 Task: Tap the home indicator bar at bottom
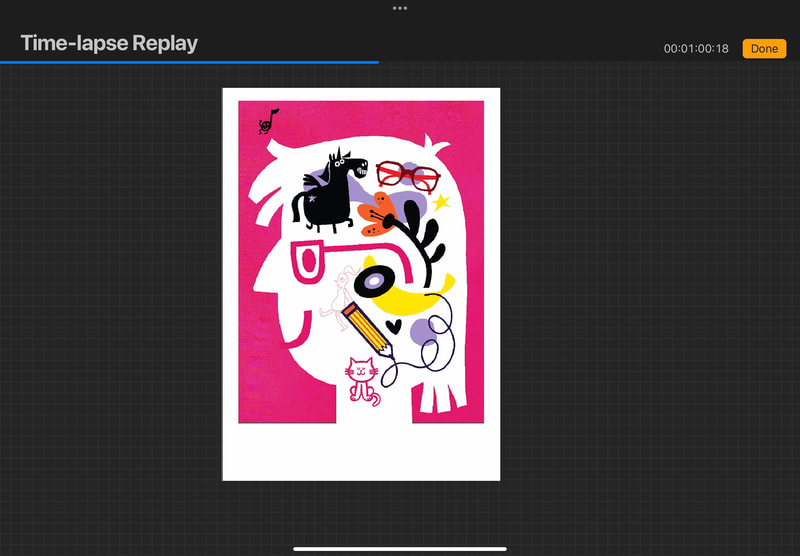pyautogui.click(x=400, y=548)
